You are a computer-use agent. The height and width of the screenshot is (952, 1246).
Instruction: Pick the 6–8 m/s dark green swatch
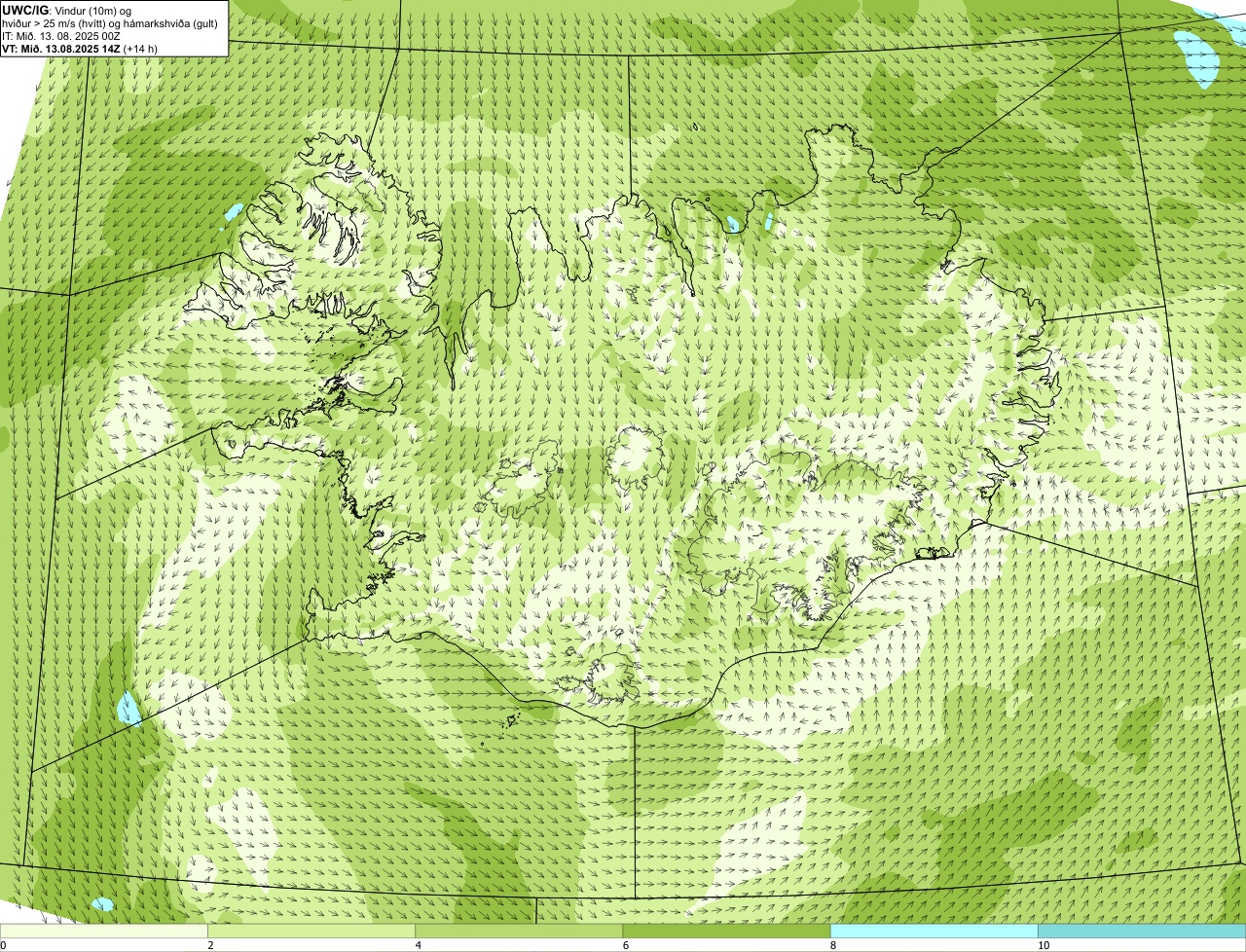click(x=727, y=931)
